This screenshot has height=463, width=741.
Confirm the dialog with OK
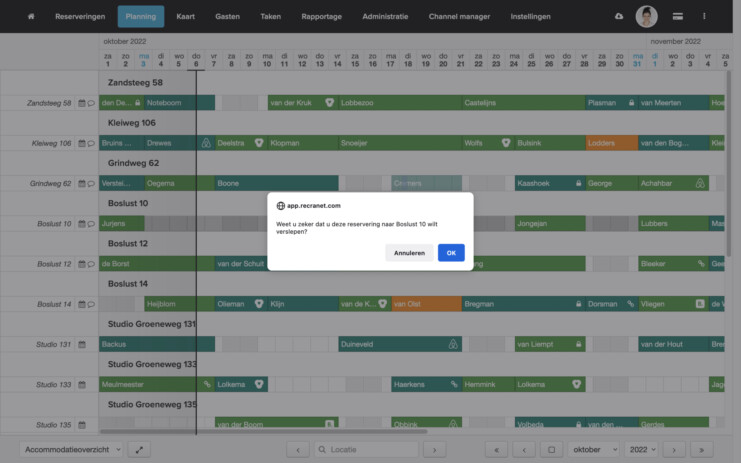tap(451, 253)
